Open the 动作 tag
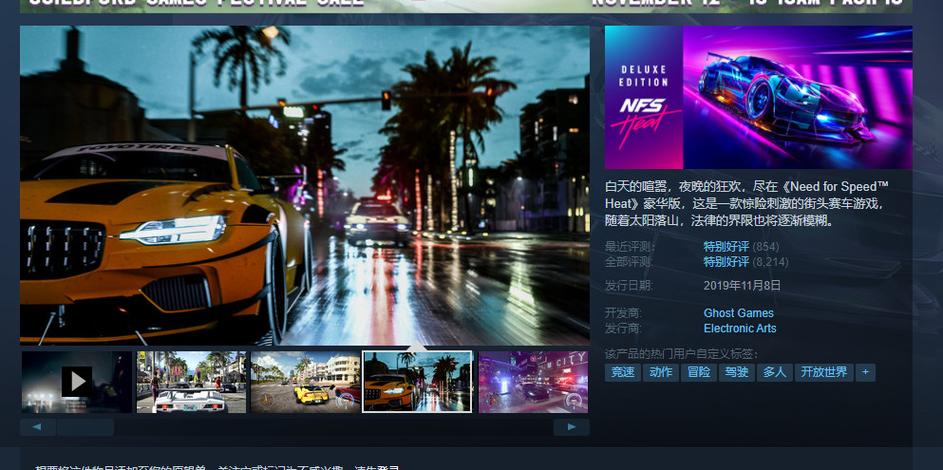Viewport: 943px width, 470px height. coord(661,372)
